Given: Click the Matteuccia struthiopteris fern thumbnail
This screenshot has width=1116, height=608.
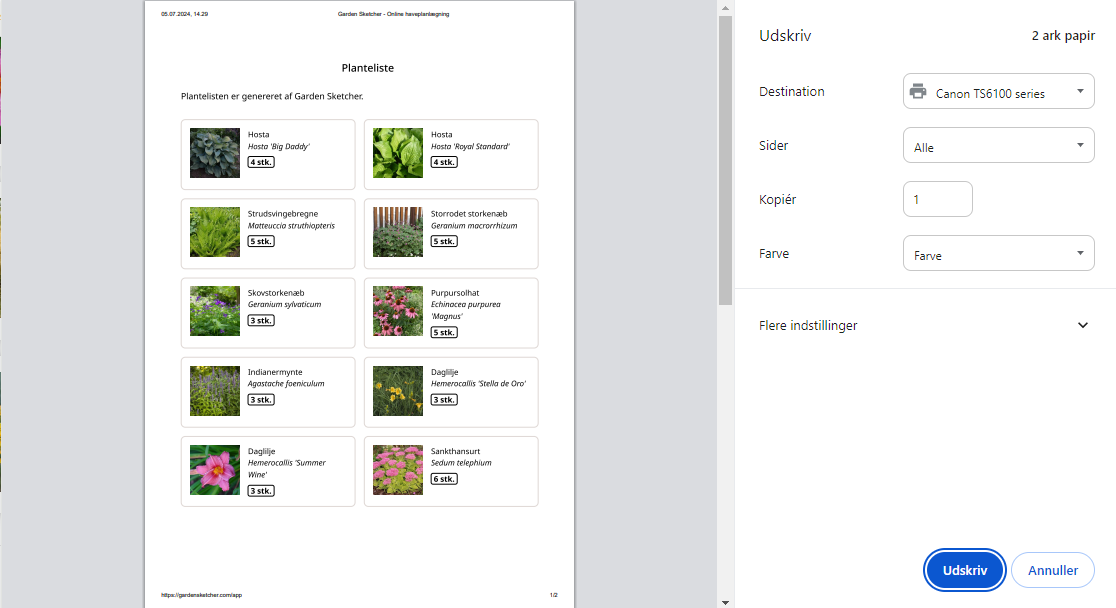Looking at the screenshot, I should pos(215,232).
